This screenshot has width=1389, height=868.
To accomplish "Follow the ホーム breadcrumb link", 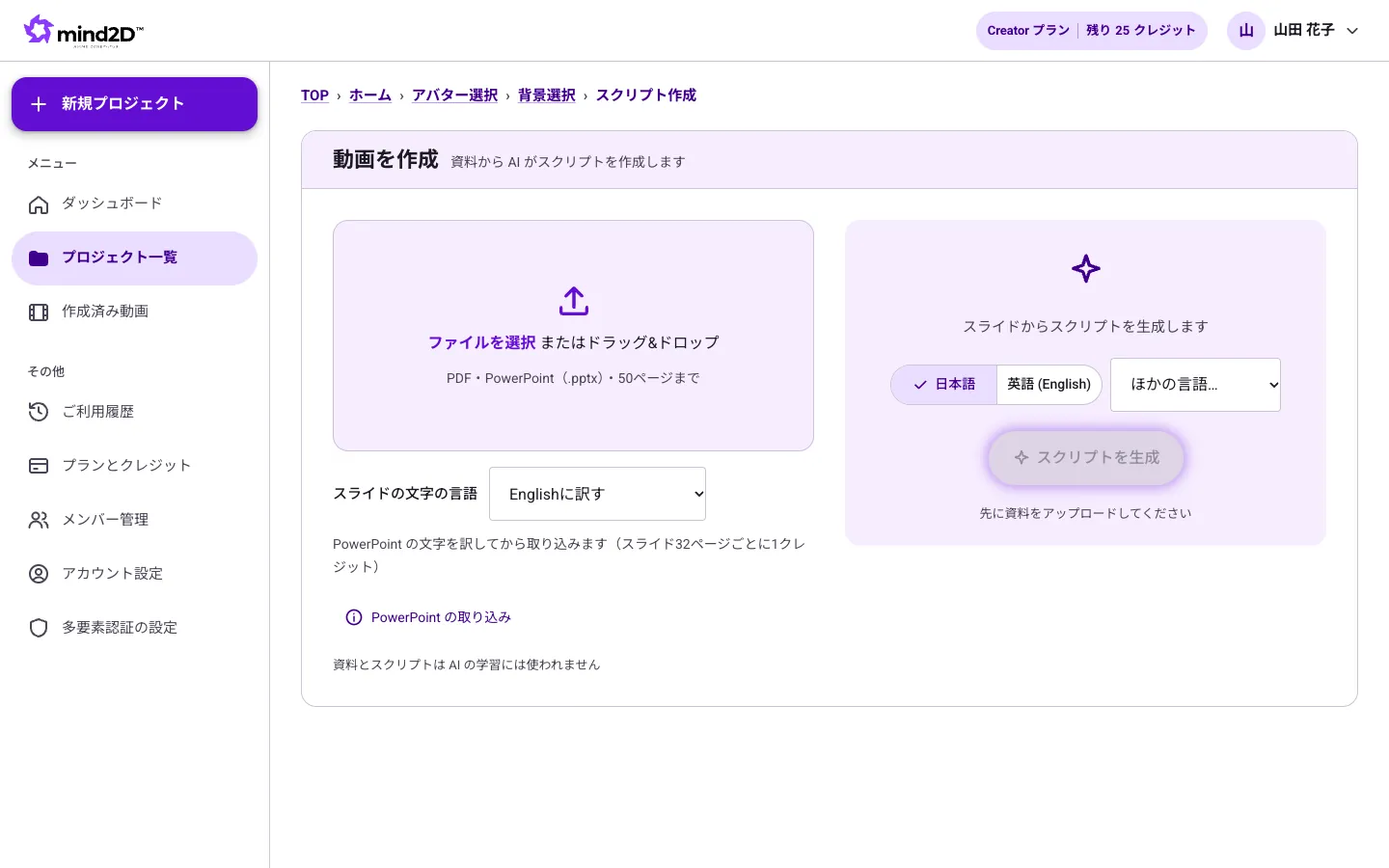I will point(370,95).
